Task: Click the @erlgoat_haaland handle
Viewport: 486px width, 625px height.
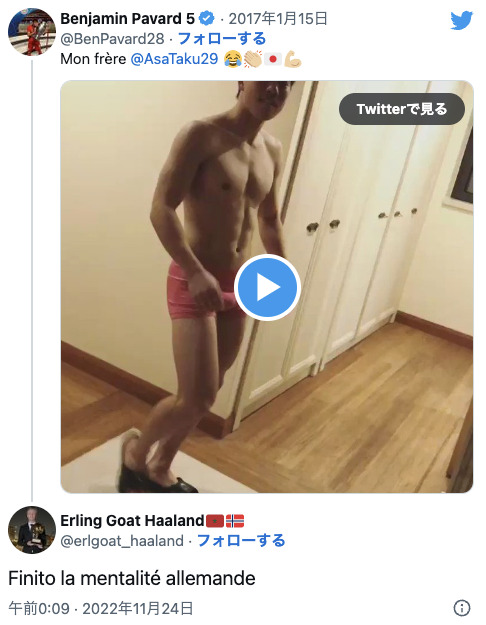Action: click(122, 541)
